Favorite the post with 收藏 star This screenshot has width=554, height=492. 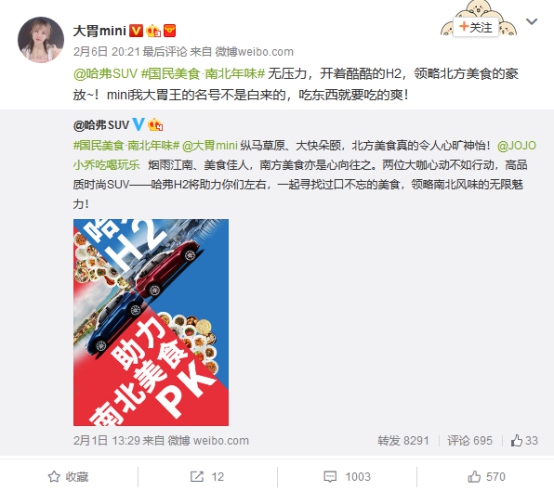[68, 476]
